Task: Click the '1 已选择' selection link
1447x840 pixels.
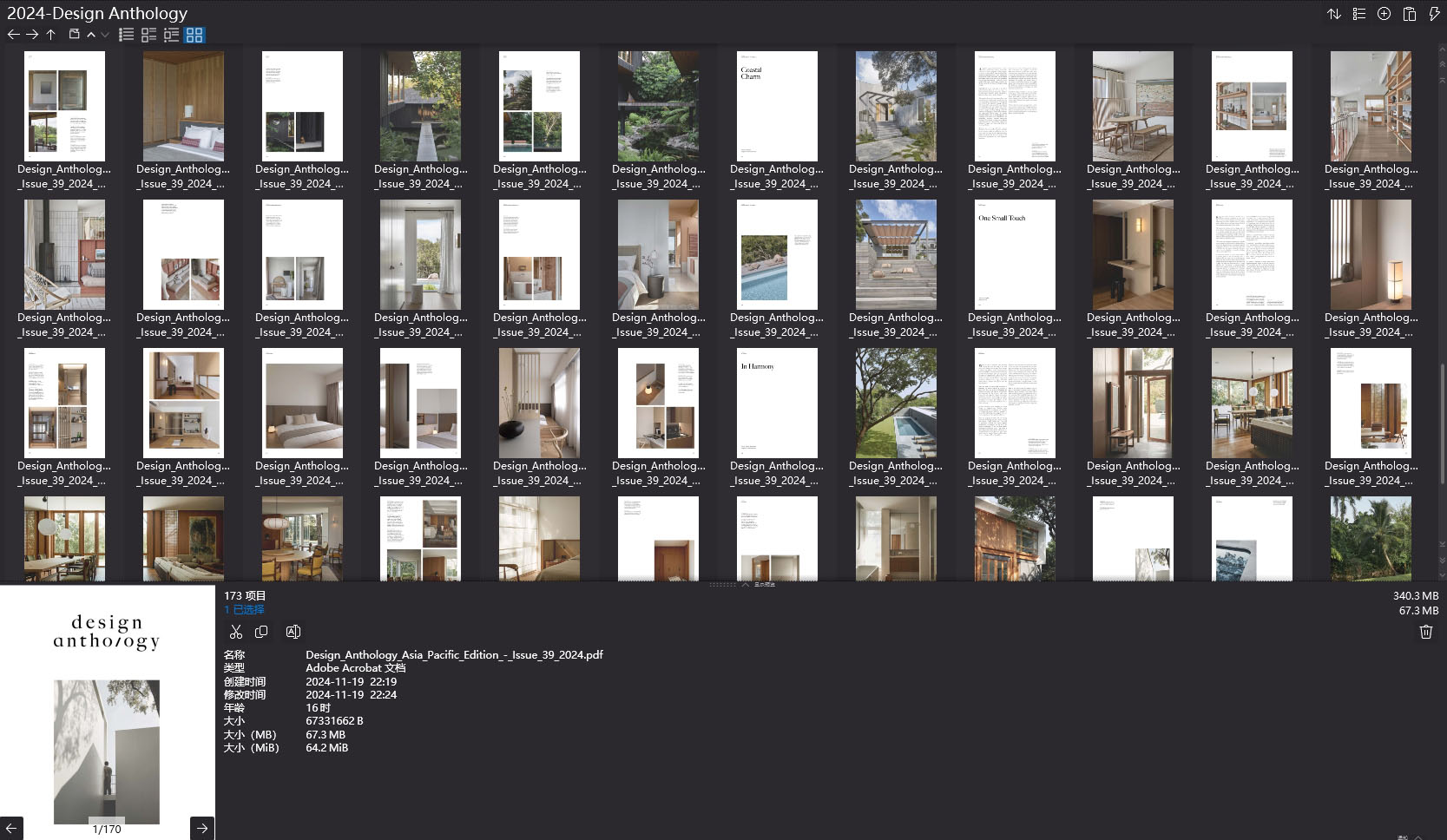Action: coord(244,610)
